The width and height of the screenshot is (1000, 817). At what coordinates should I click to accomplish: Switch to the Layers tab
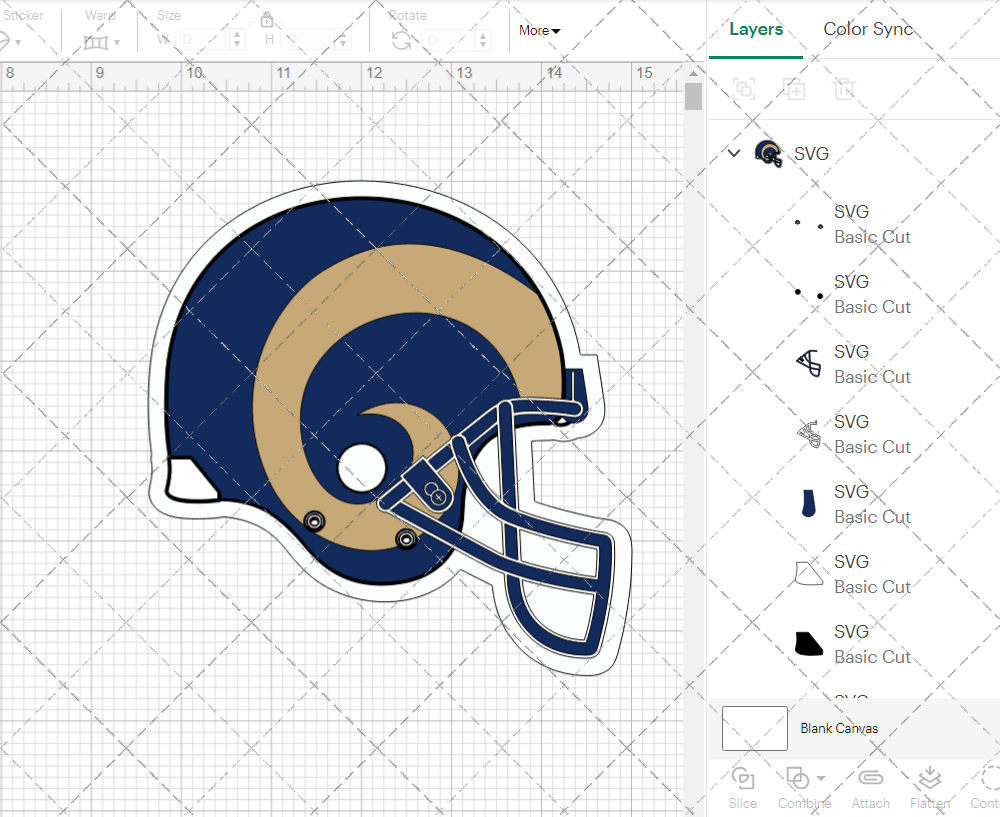[x=756, y=29]
